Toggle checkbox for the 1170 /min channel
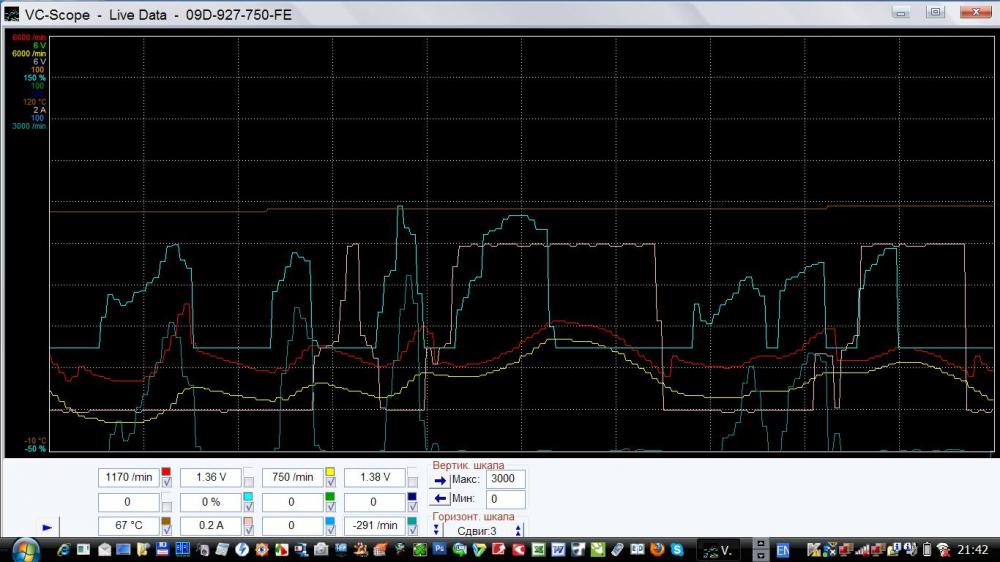 click(167, 484)
